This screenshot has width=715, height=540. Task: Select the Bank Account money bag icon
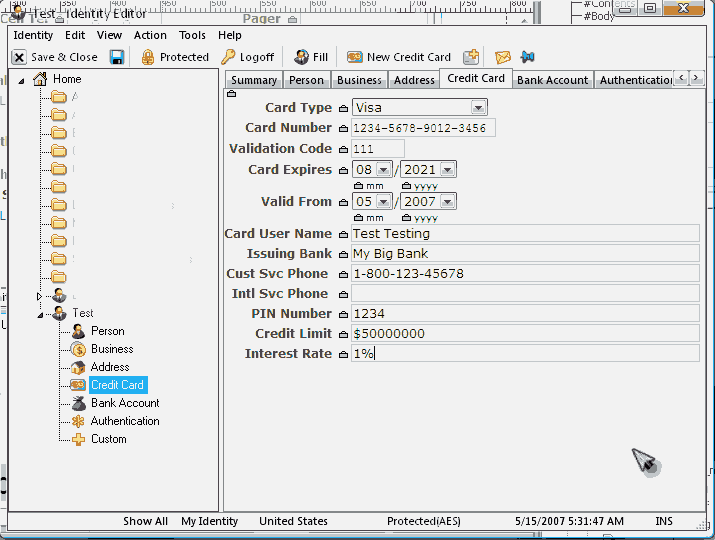[x=78, y=403]
